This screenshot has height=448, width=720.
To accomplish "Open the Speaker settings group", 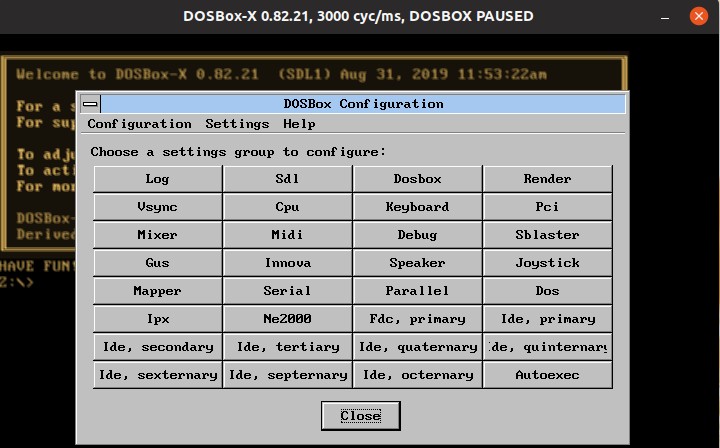I will pos(417,263).
